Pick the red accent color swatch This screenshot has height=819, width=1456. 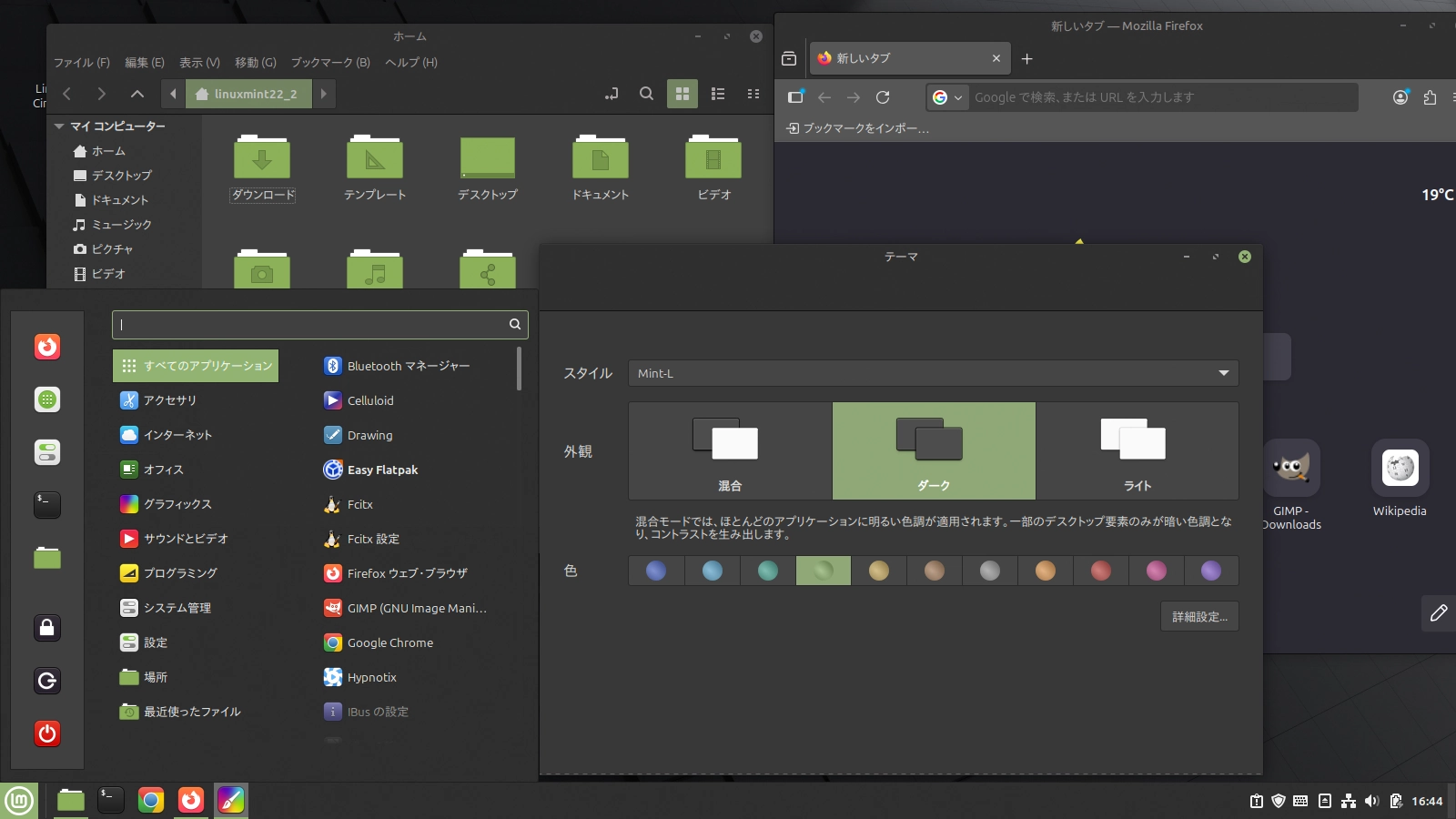point(1100,571)
